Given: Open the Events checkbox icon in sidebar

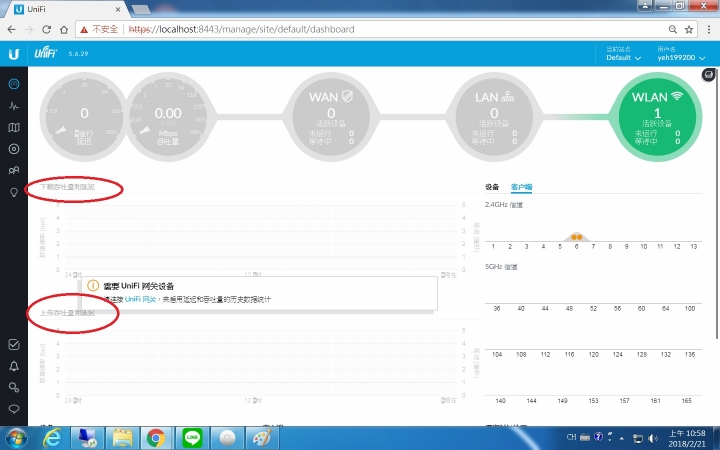Looking at the screenshot, I should point(14,344).
